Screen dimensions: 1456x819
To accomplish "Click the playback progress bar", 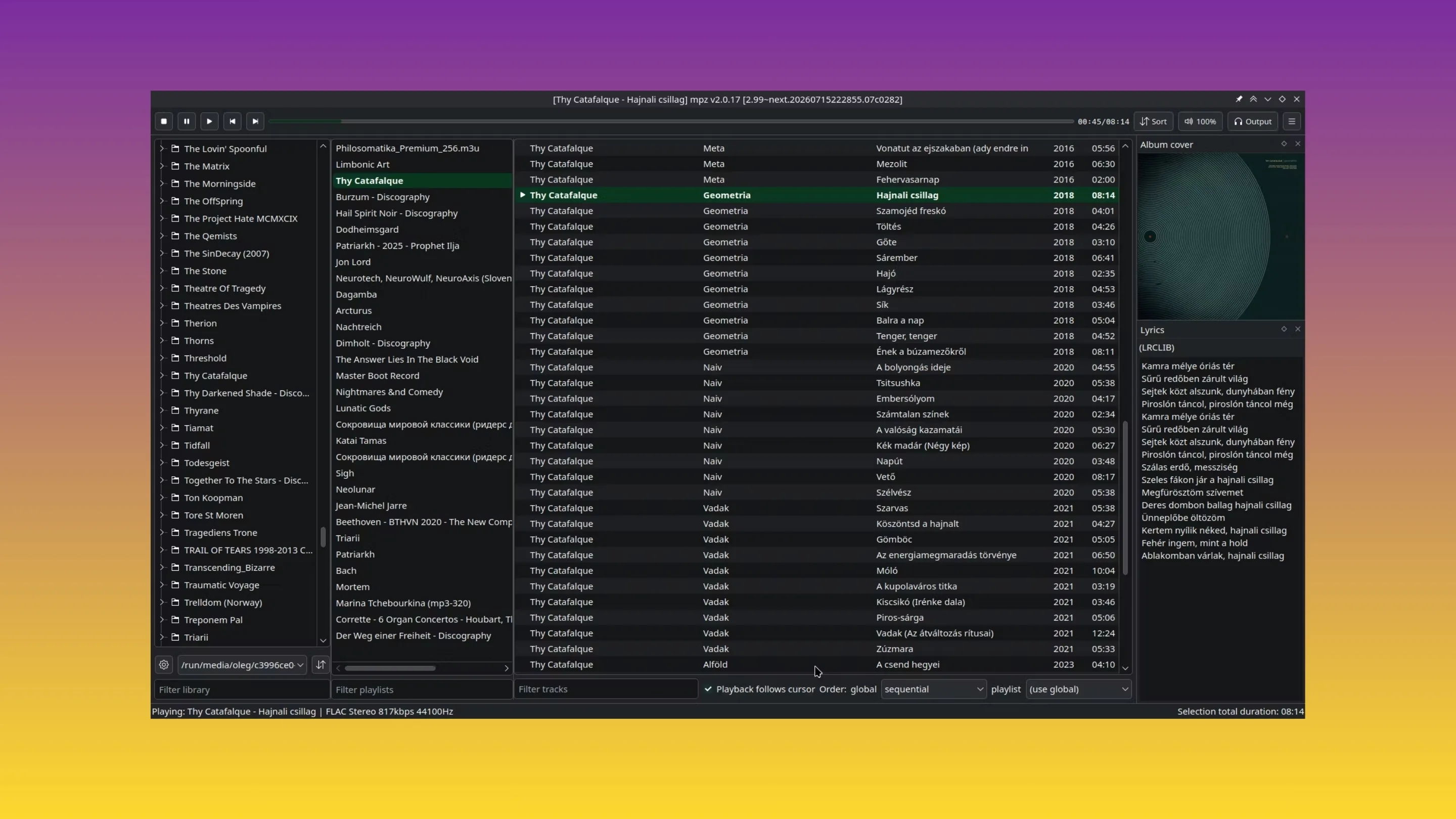I will point(671,121).
